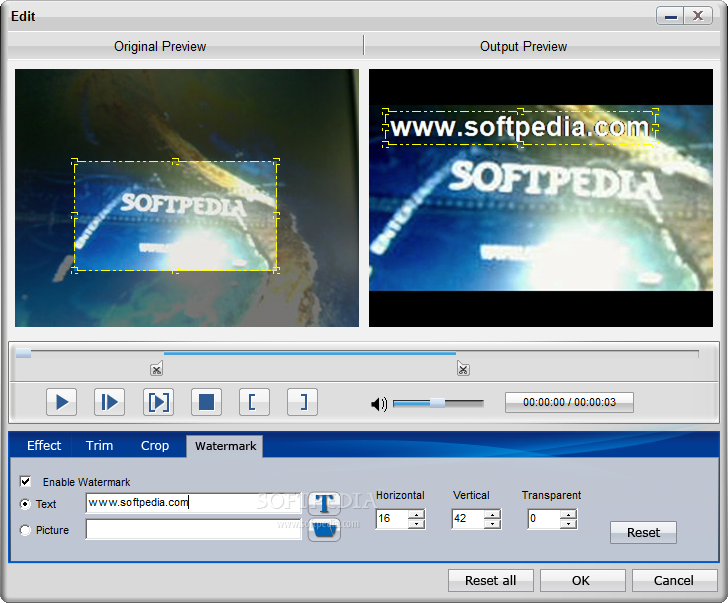Click the right scissors trim marker
The width and height of the screenshot is (728, 603).
[x=463, y=368]
